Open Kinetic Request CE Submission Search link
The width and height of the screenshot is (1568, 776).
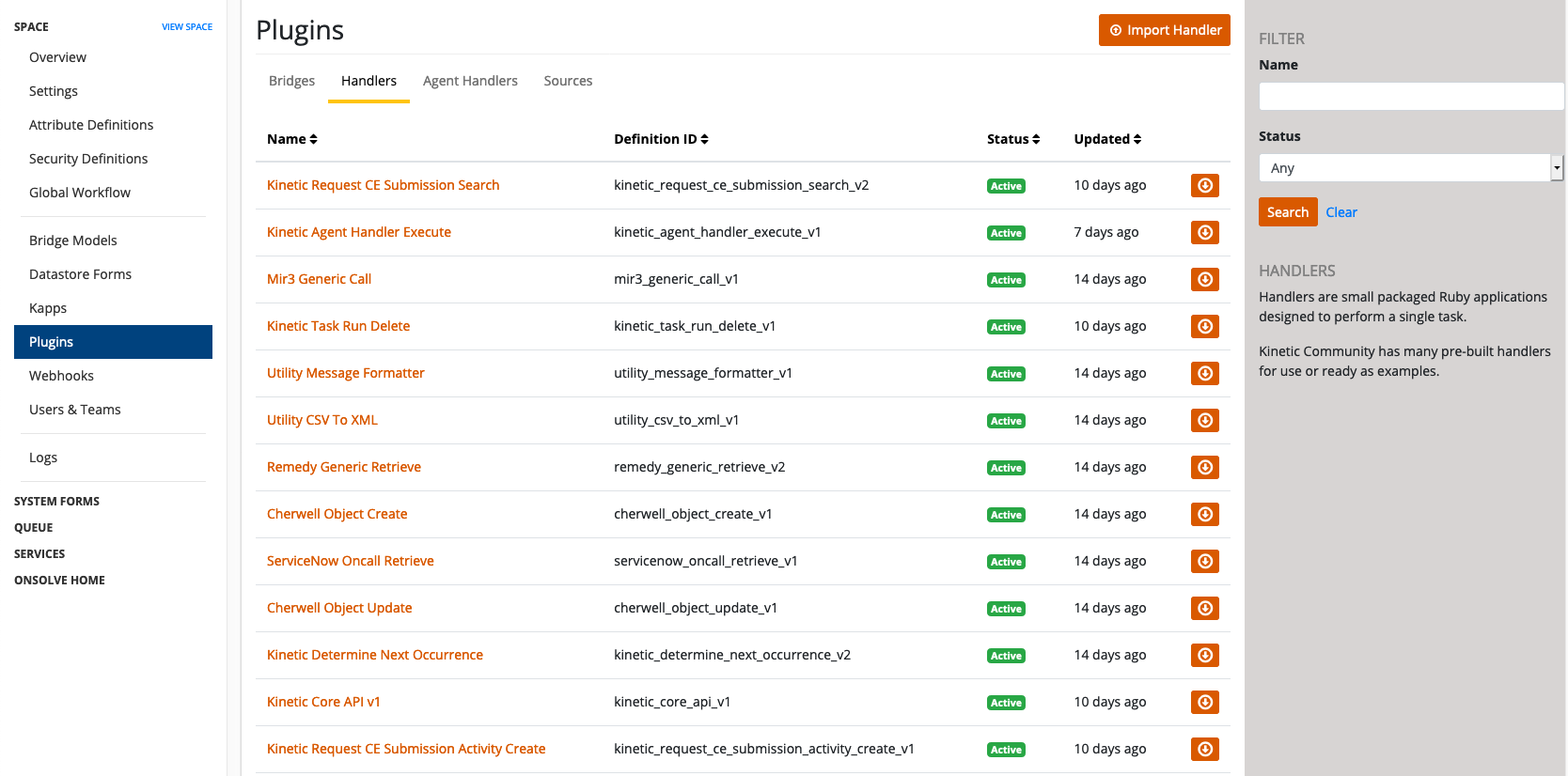(x=383, y=185)
